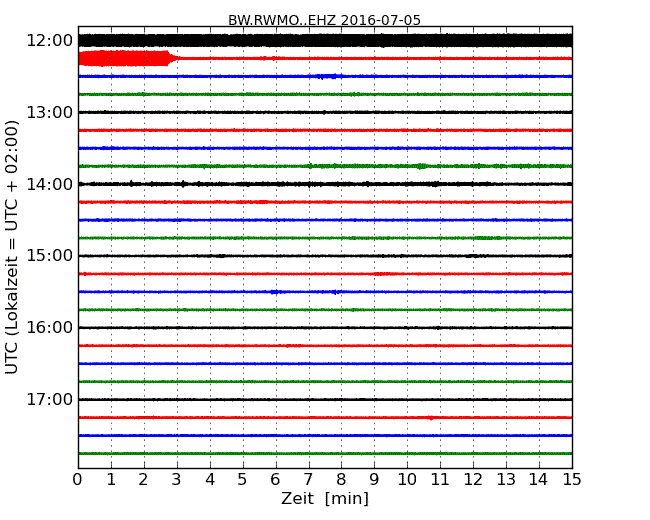Click x-axis tick label 10
The image size is (650, 520).
[407, 479]
